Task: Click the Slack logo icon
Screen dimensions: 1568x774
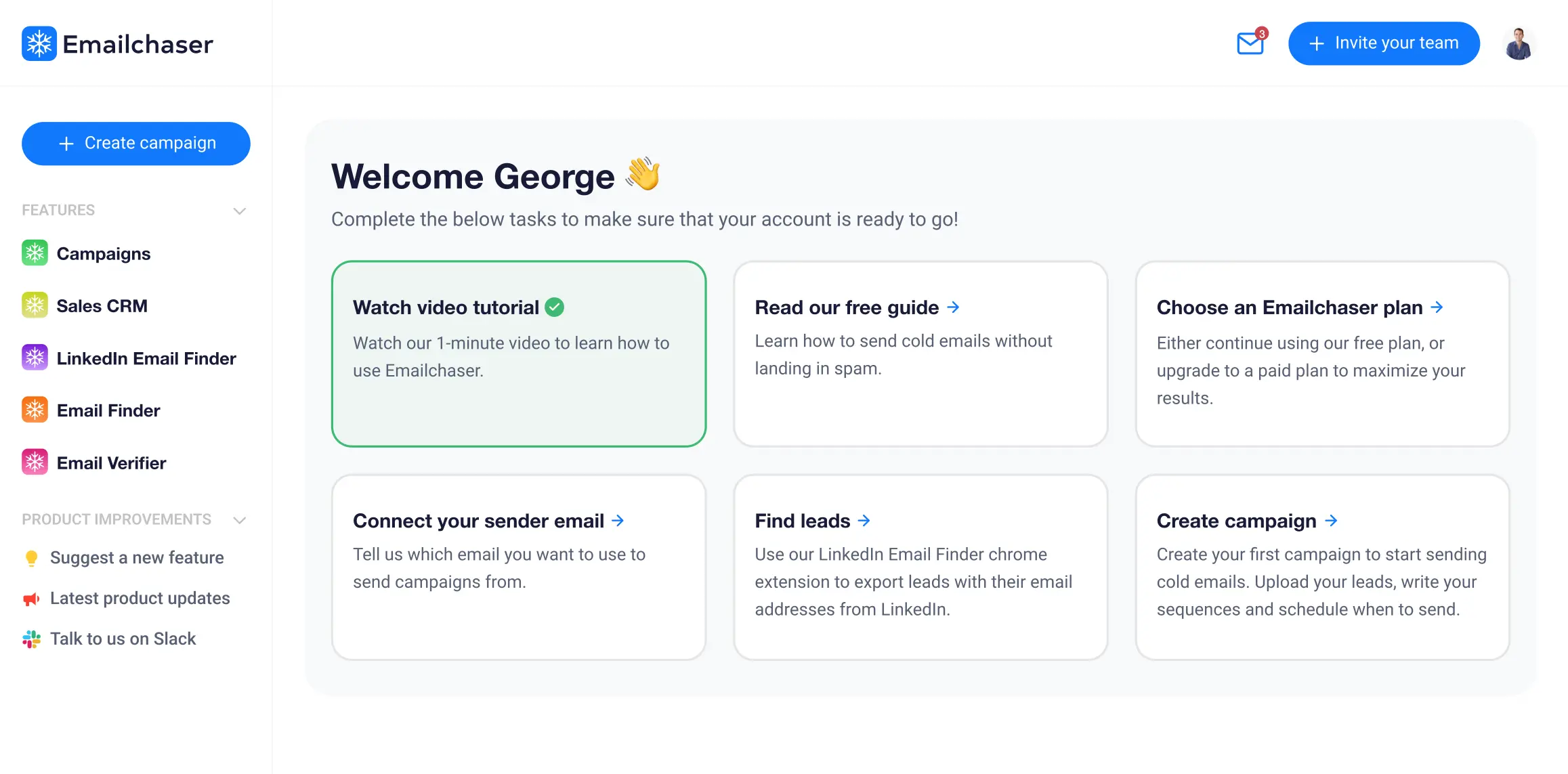Action: point(31,639)
